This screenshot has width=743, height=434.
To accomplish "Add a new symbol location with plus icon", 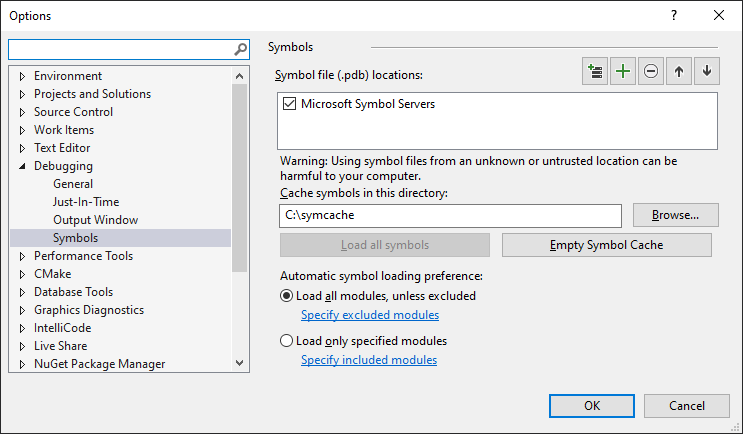I will 624,72.
